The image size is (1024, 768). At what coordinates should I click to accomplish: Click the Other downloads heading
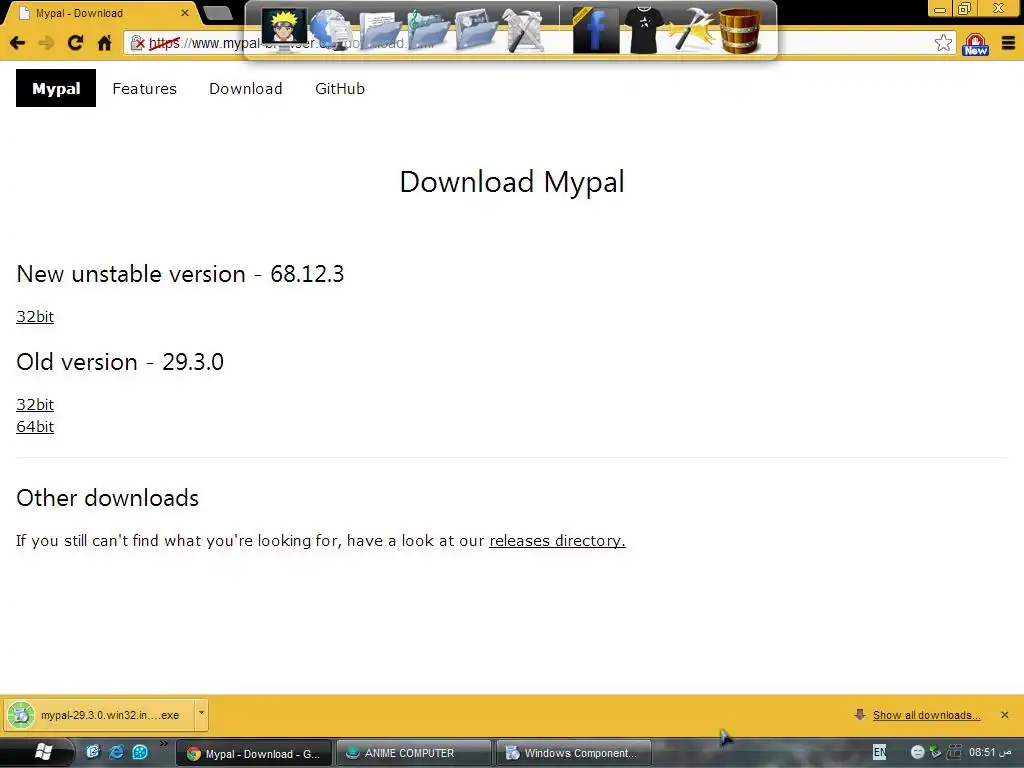click(x=108, y=498)
